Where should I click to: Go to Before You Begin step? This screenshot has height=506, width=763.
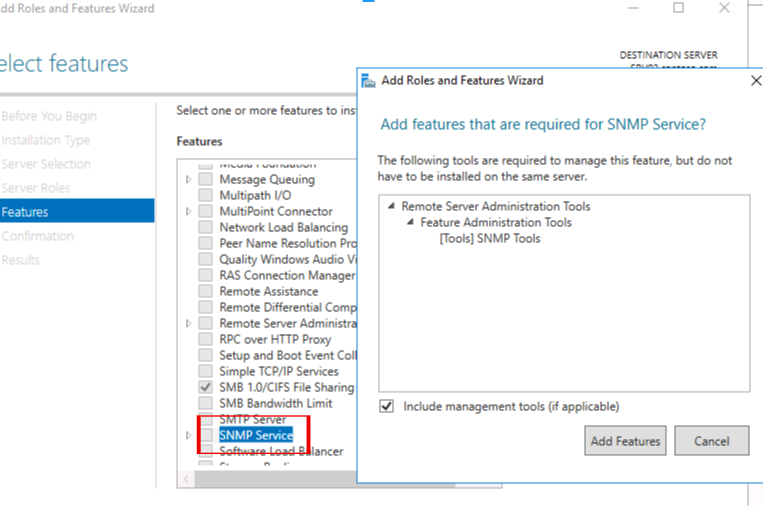[49, 116]
